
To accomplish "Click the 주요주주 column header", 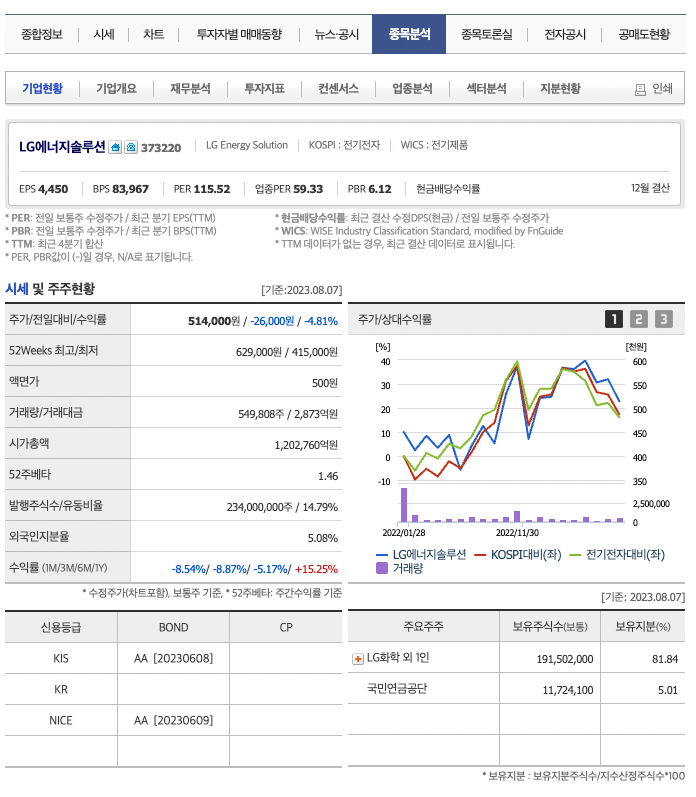I will [x=423, y=626].
